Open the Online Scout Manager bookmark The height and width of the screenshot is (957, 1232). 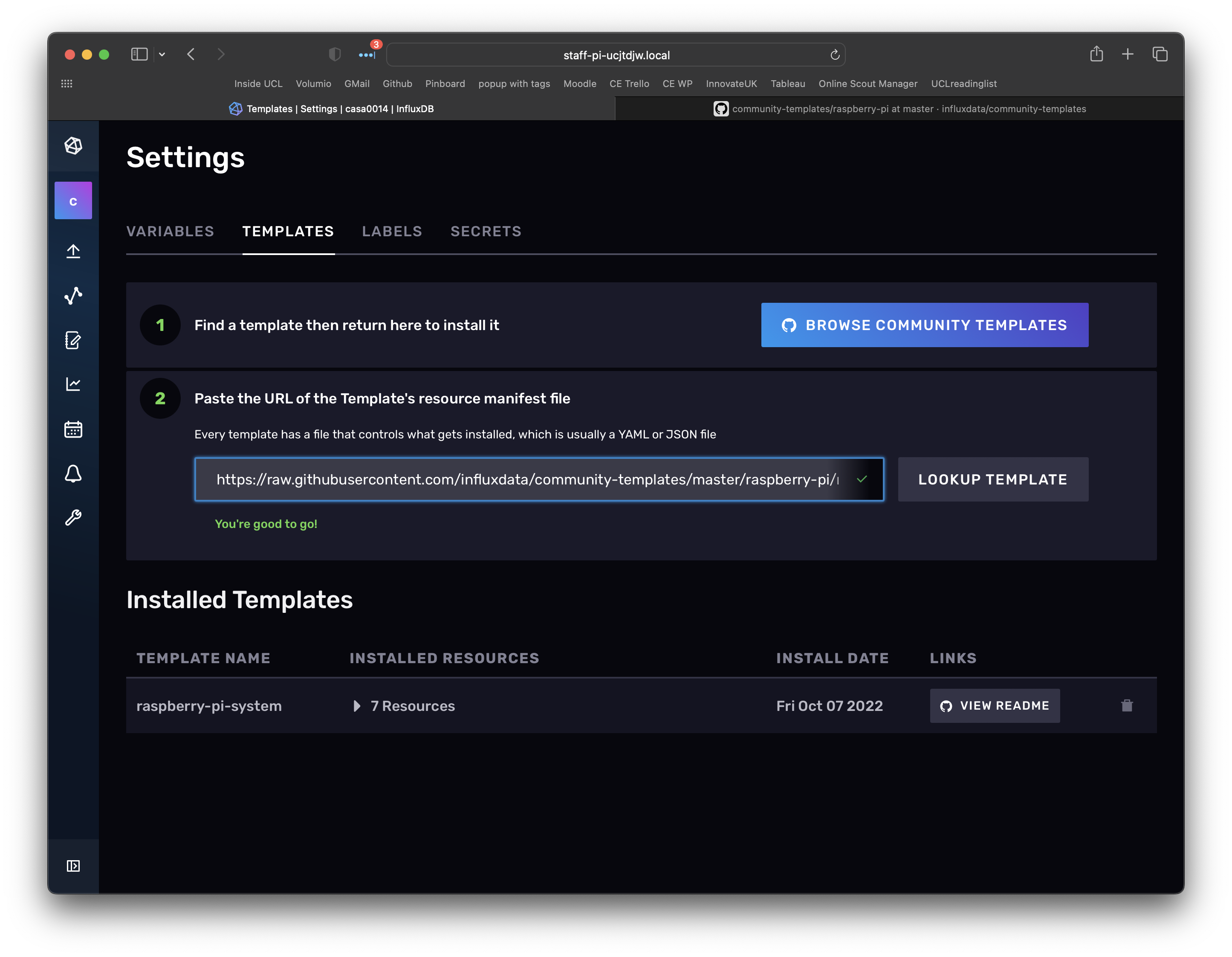(868, 84)
